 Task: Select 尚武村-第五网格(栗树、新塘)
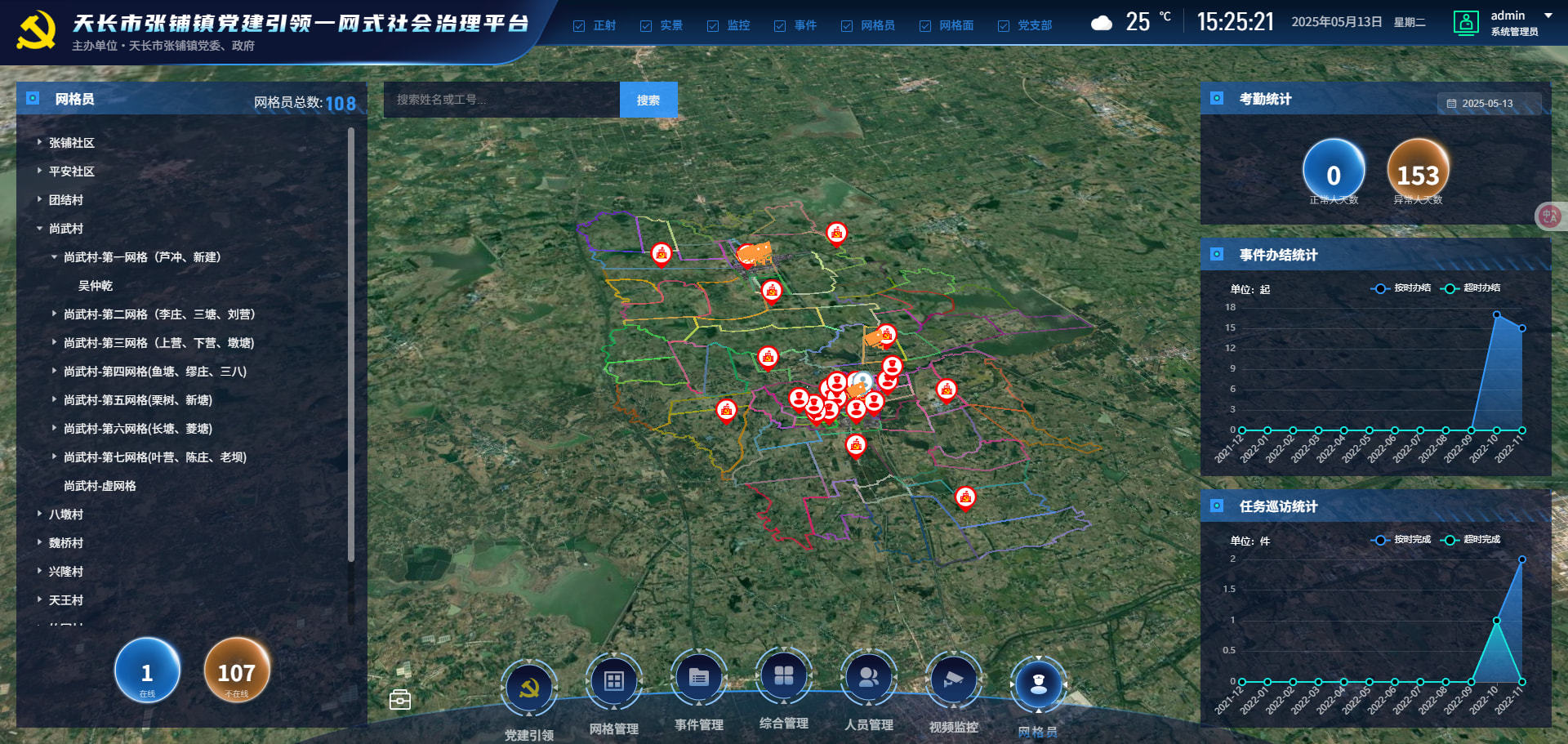click(138, 400)
